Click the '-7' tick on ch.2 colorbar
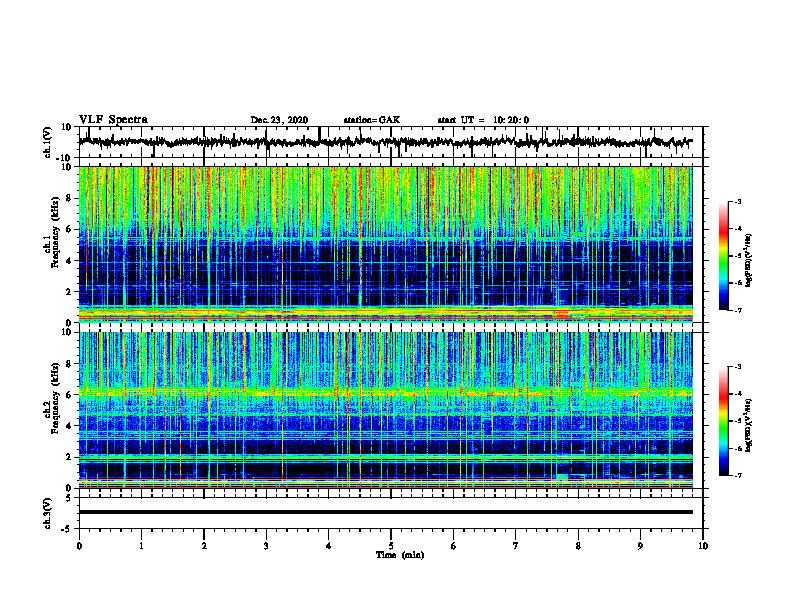 coord(738,475)
